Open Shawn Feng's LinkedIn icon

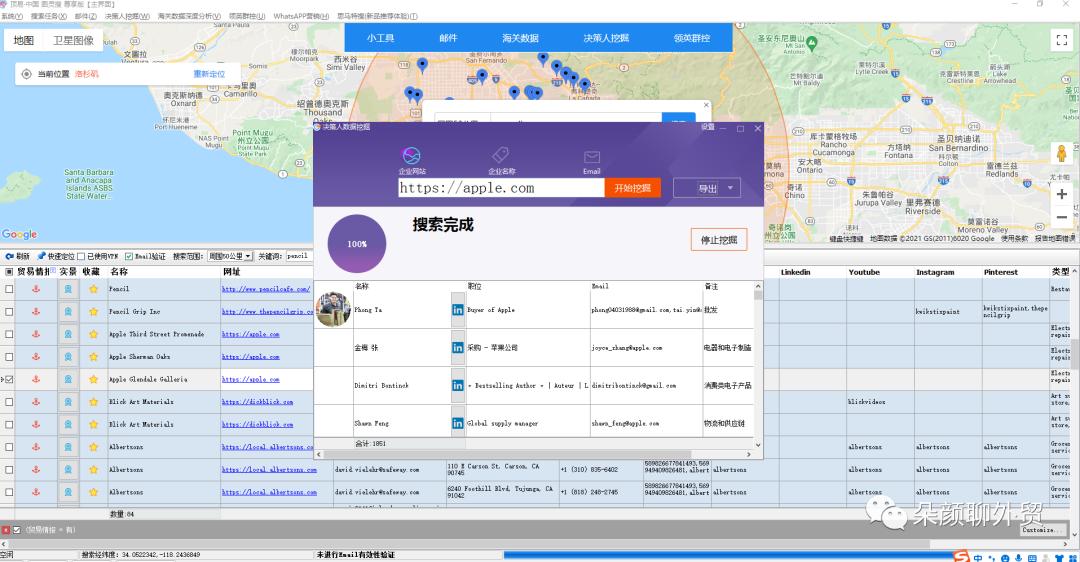[x=457, y=424]
